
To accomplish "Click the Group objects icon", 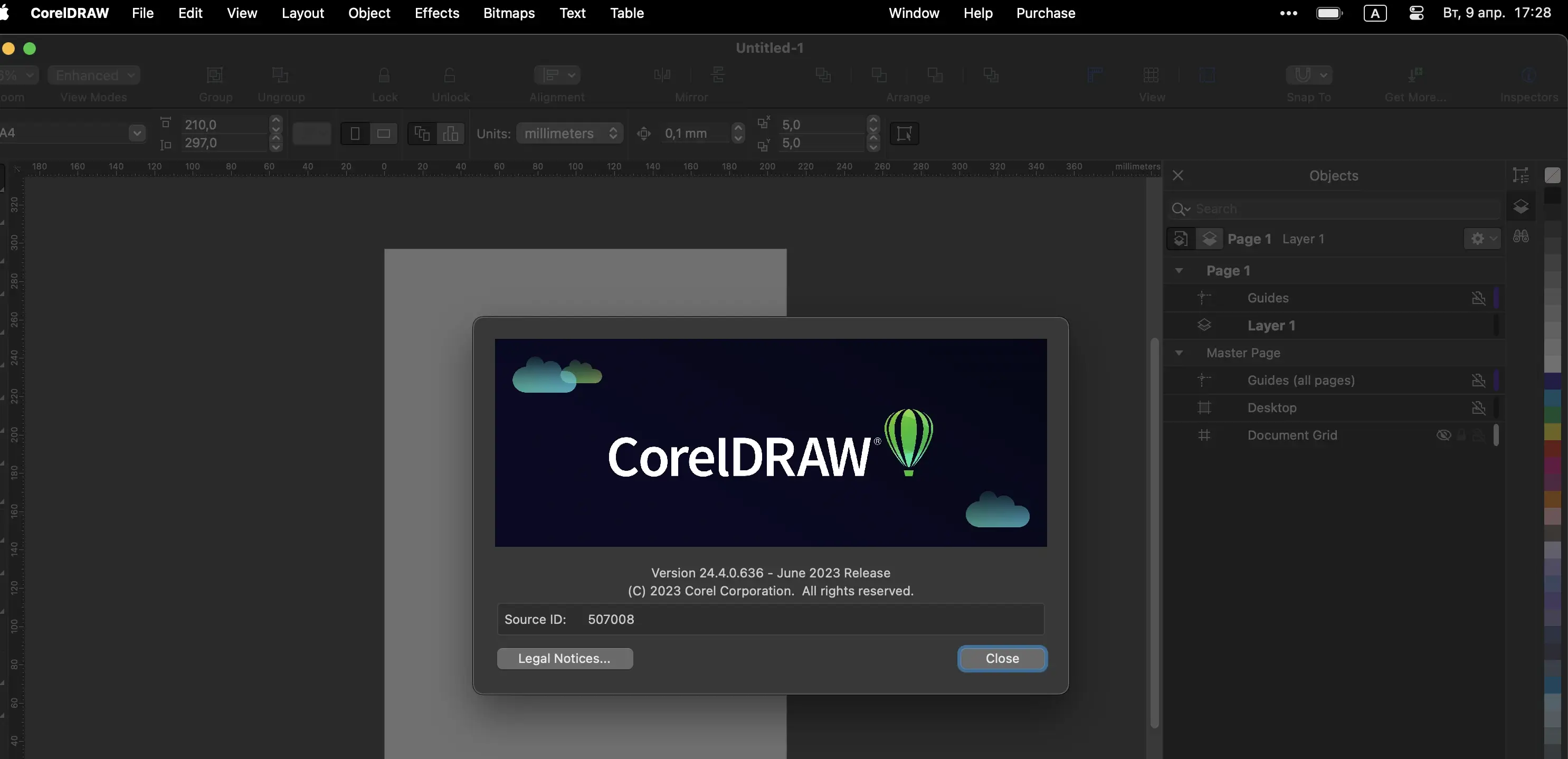I will (215, 75).
